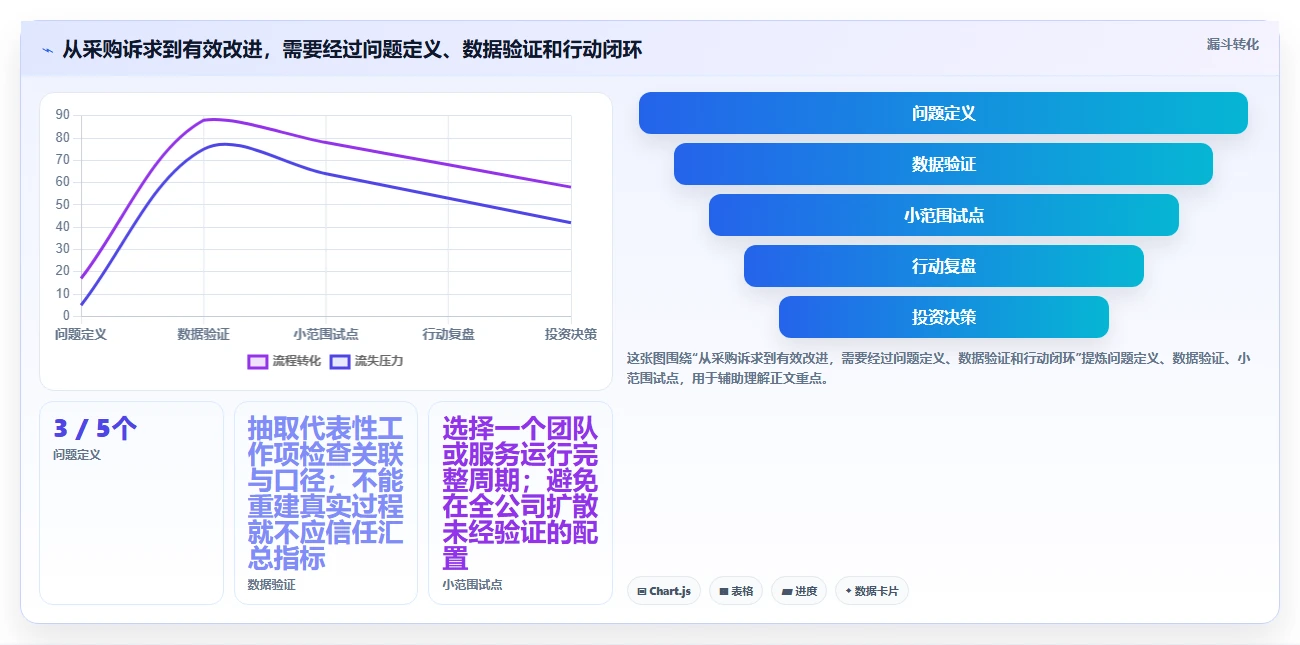1300x645 pixels.
Task: Click the 小范围试点 caption under the purple card text
Action: [x=472, y=585]
